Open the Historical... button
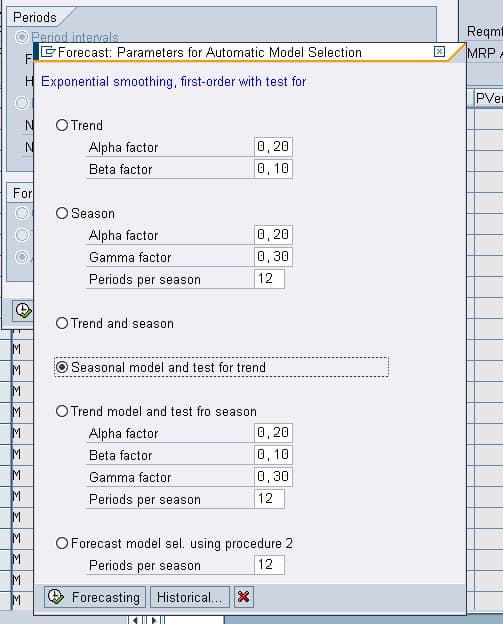 coord(190,597)
